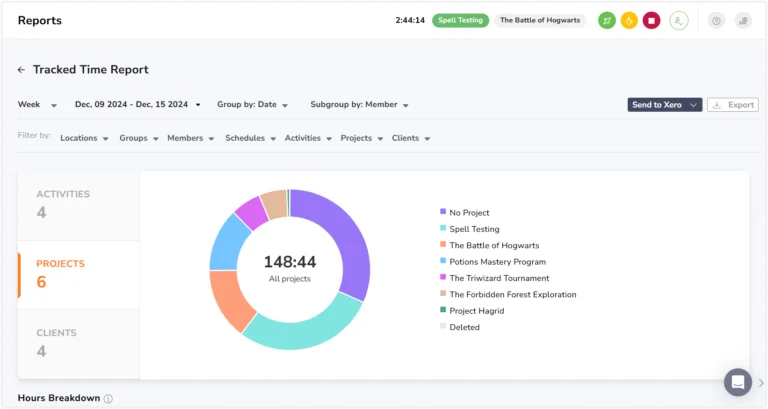Click the Spell Testing teal legend swatch
The width and height of the screenshot is (768, 409).
tap(443, 228)
